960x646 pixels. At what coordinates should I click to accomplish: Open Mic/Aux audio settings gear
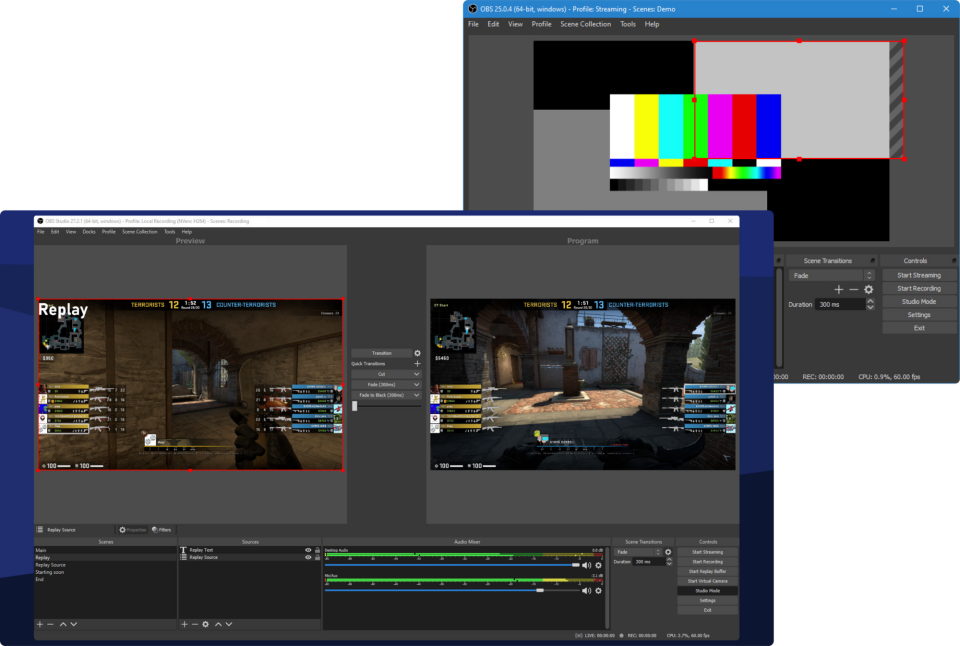[598, 591]
